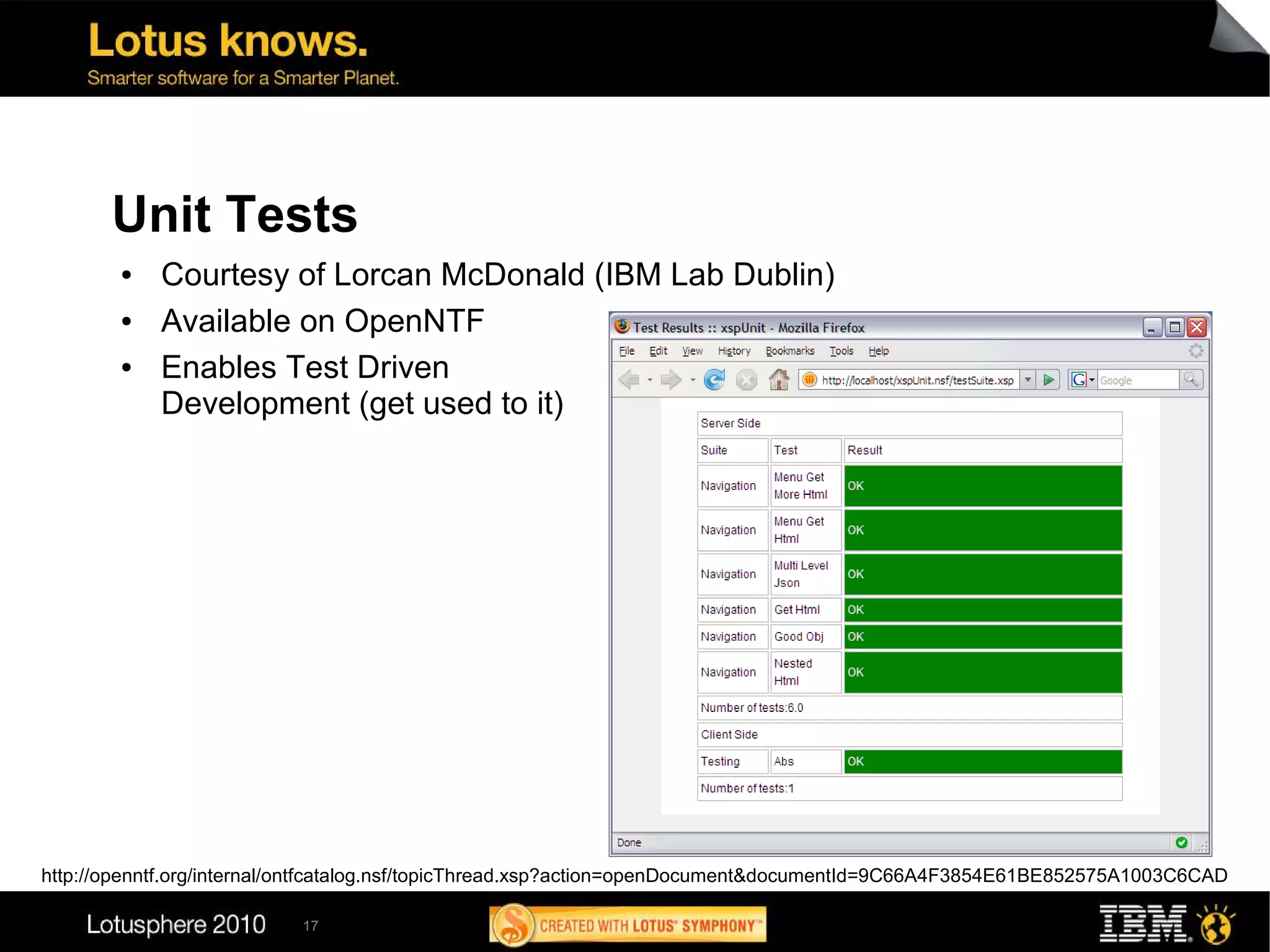
Task: Open the Edit menu
Action: click(x=658, y=351)
